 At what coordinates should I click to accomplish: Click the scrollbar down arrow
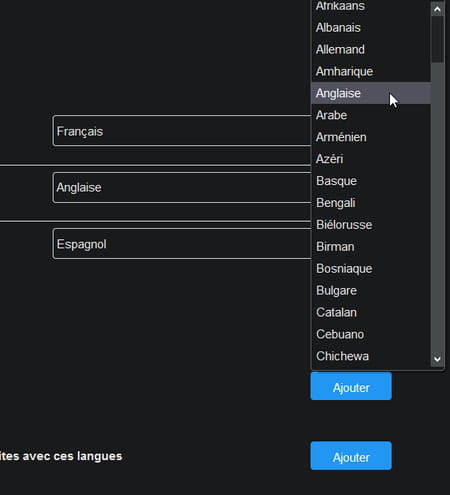tap(437, 359)
